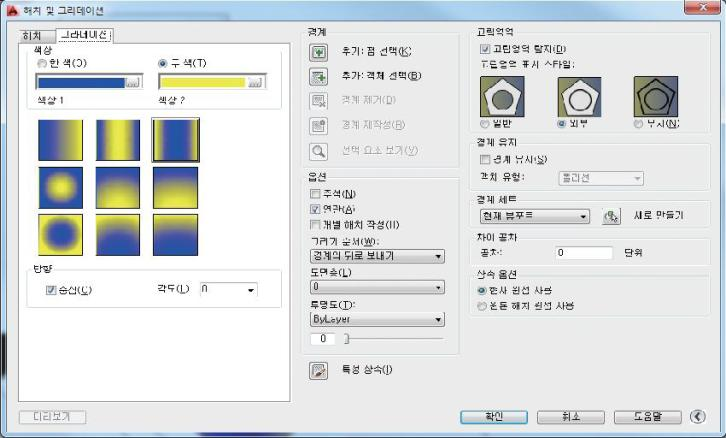Image resolution: width=726 pixels, height=438 pixels.
Task: Click the Add: Pick points (추가: 점 선택) icon
Action: click(x=320, y=52)
